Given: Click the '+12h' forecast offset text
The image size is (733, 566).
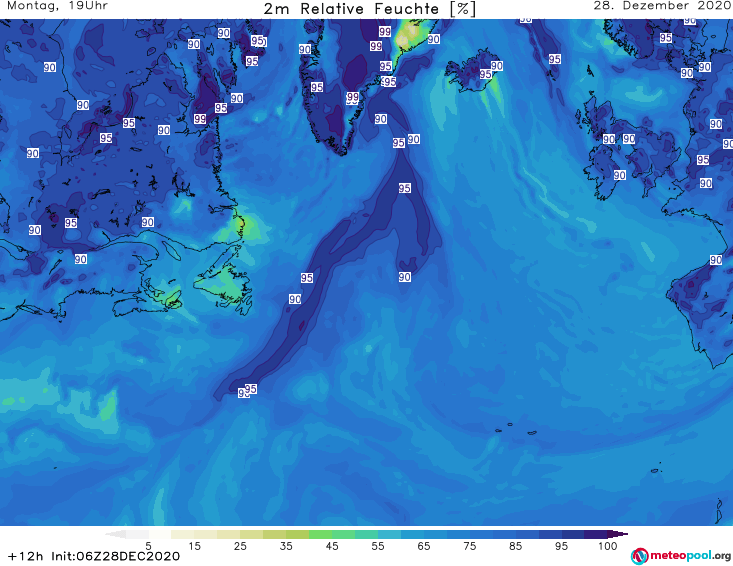Looking at the screenshot, I should [x=26, y=556].
